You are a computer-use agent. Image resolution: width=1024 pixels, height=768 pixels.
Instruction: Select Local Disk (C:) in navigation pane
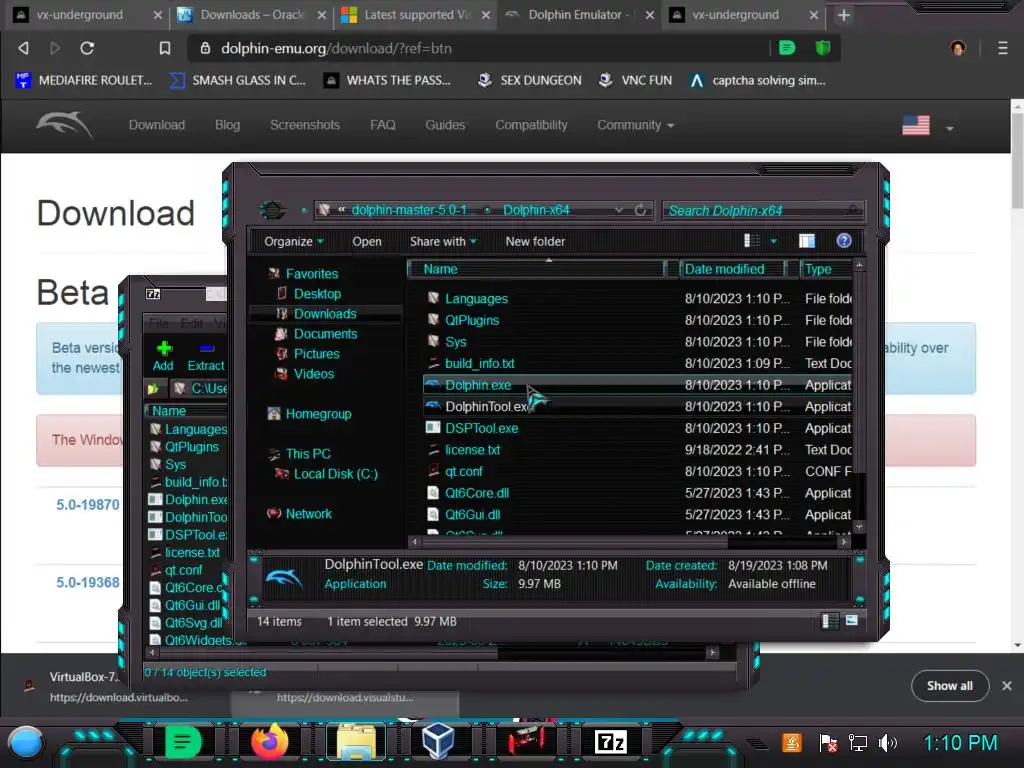335,474
